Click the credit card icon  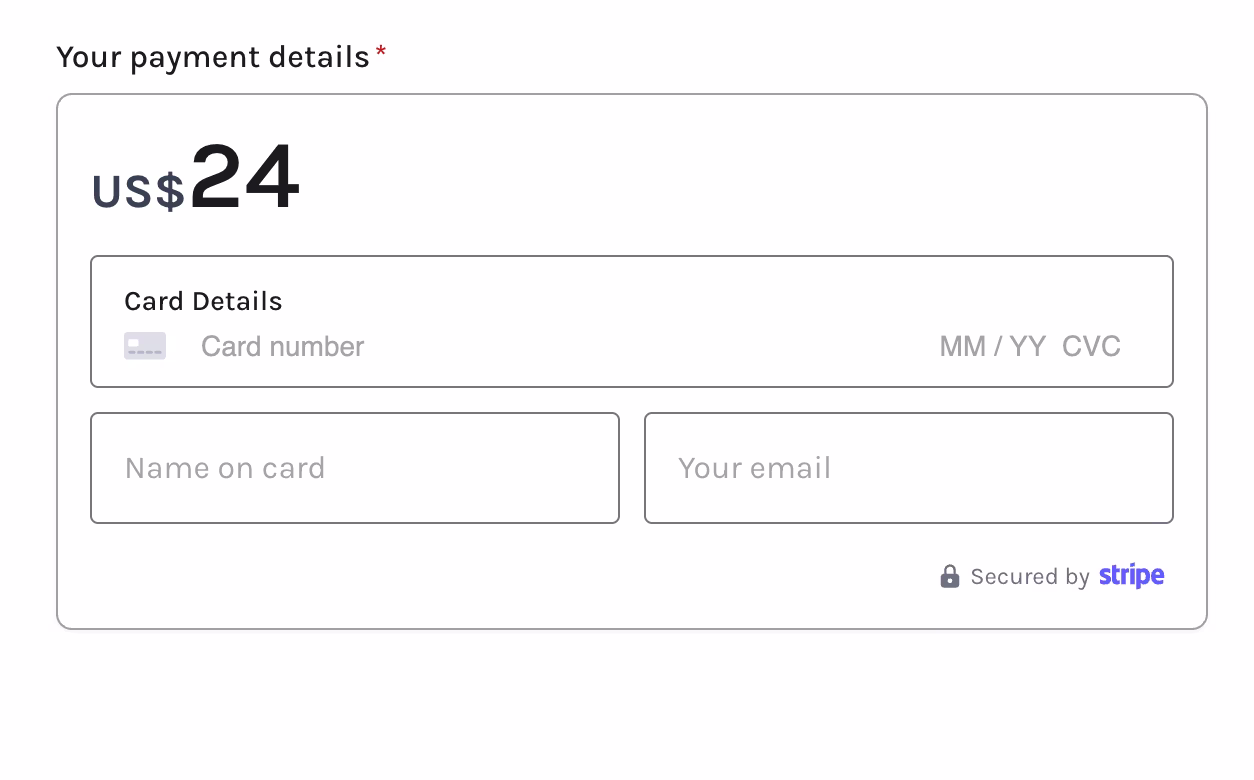coord(145,346)
